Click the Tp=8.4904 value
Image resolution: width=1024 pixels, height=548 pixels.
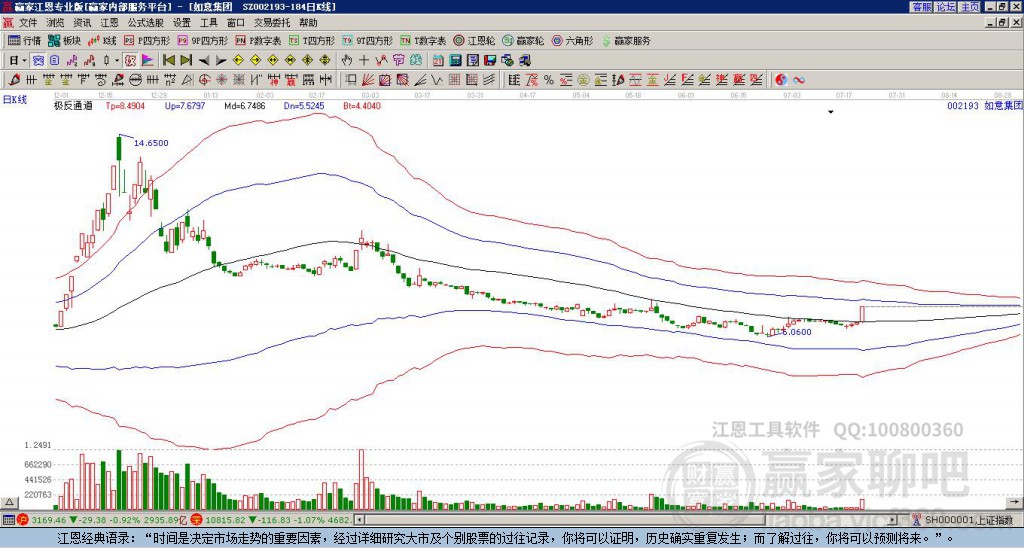126,105
